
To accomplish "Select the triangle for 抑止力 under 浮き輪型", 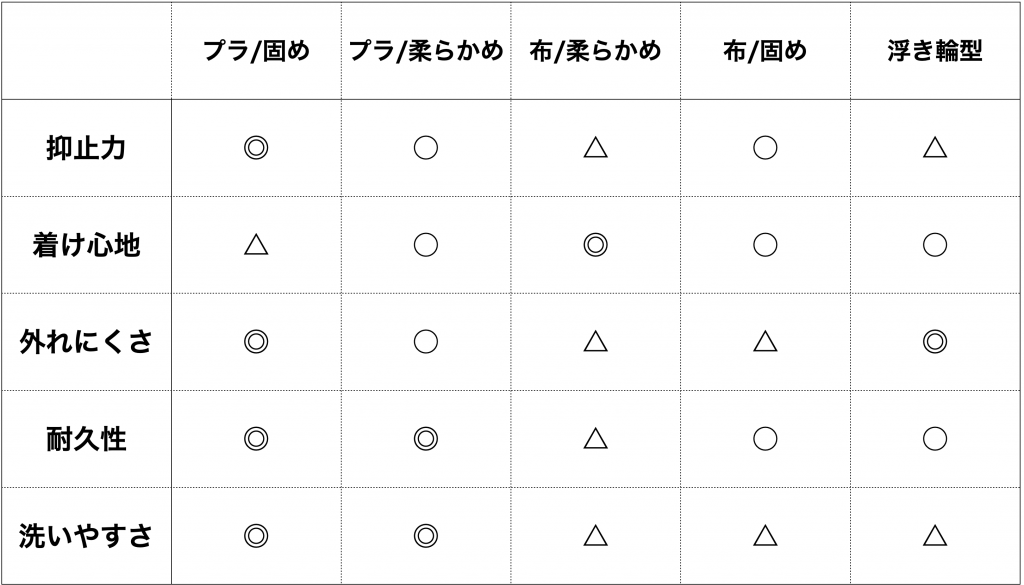I will click(935, 148).
